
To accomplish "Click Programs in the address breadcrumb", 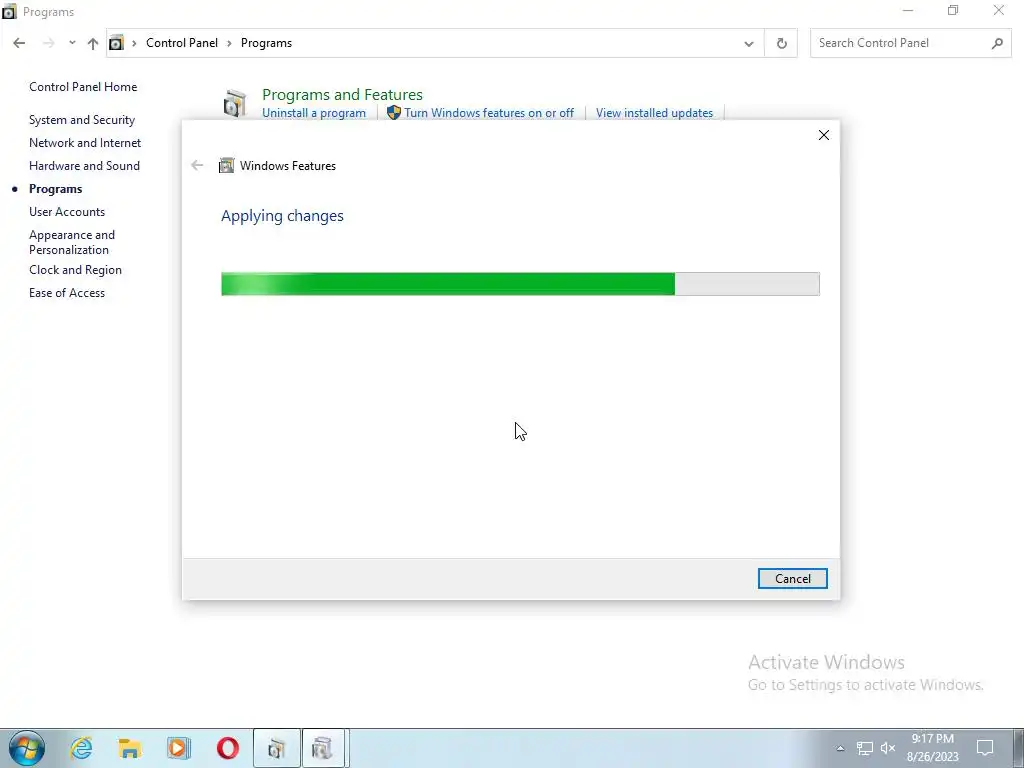I will 266,43.
